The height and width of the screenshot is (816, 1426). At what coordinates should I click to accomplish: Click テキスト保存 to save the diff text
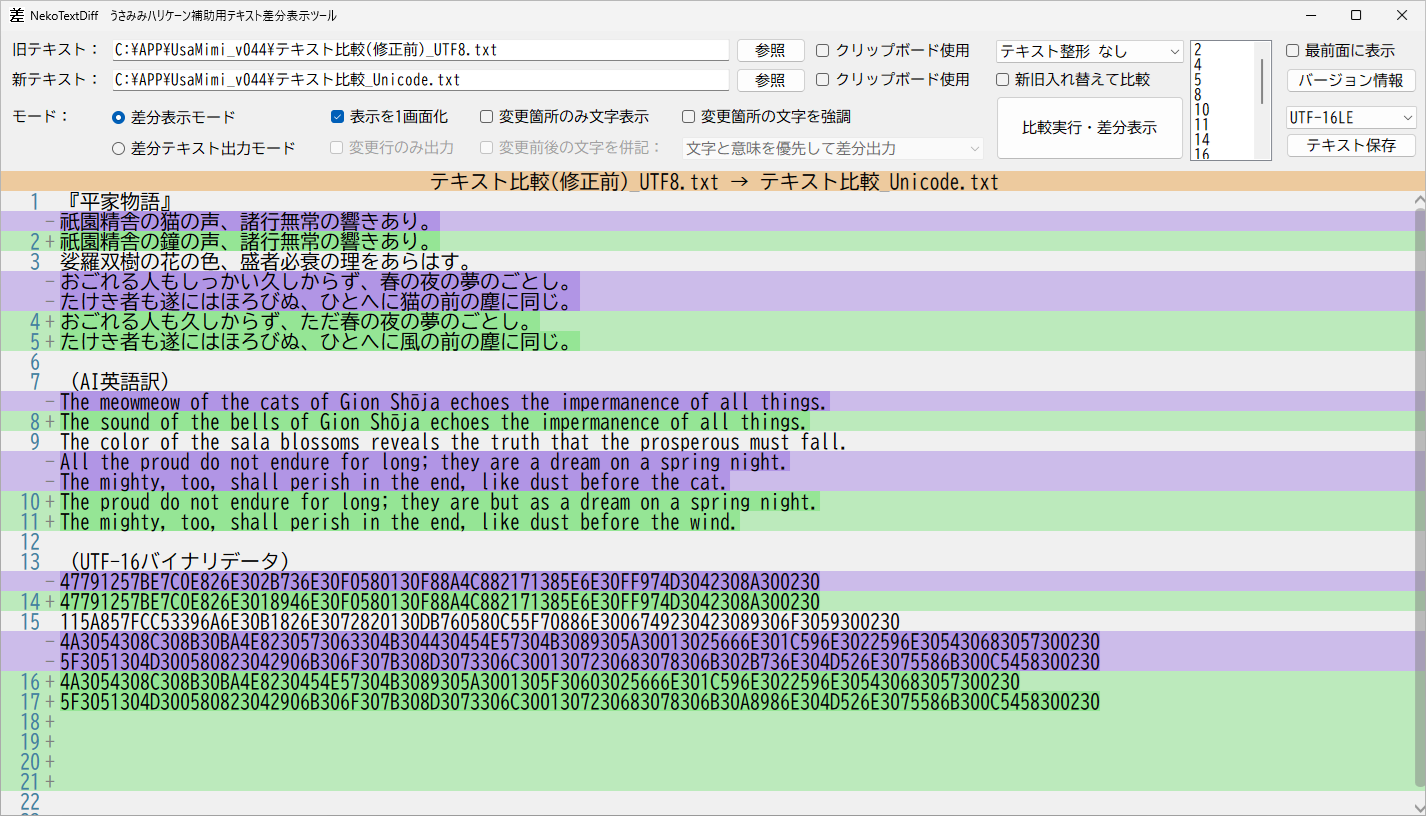tap(1350, 144)
